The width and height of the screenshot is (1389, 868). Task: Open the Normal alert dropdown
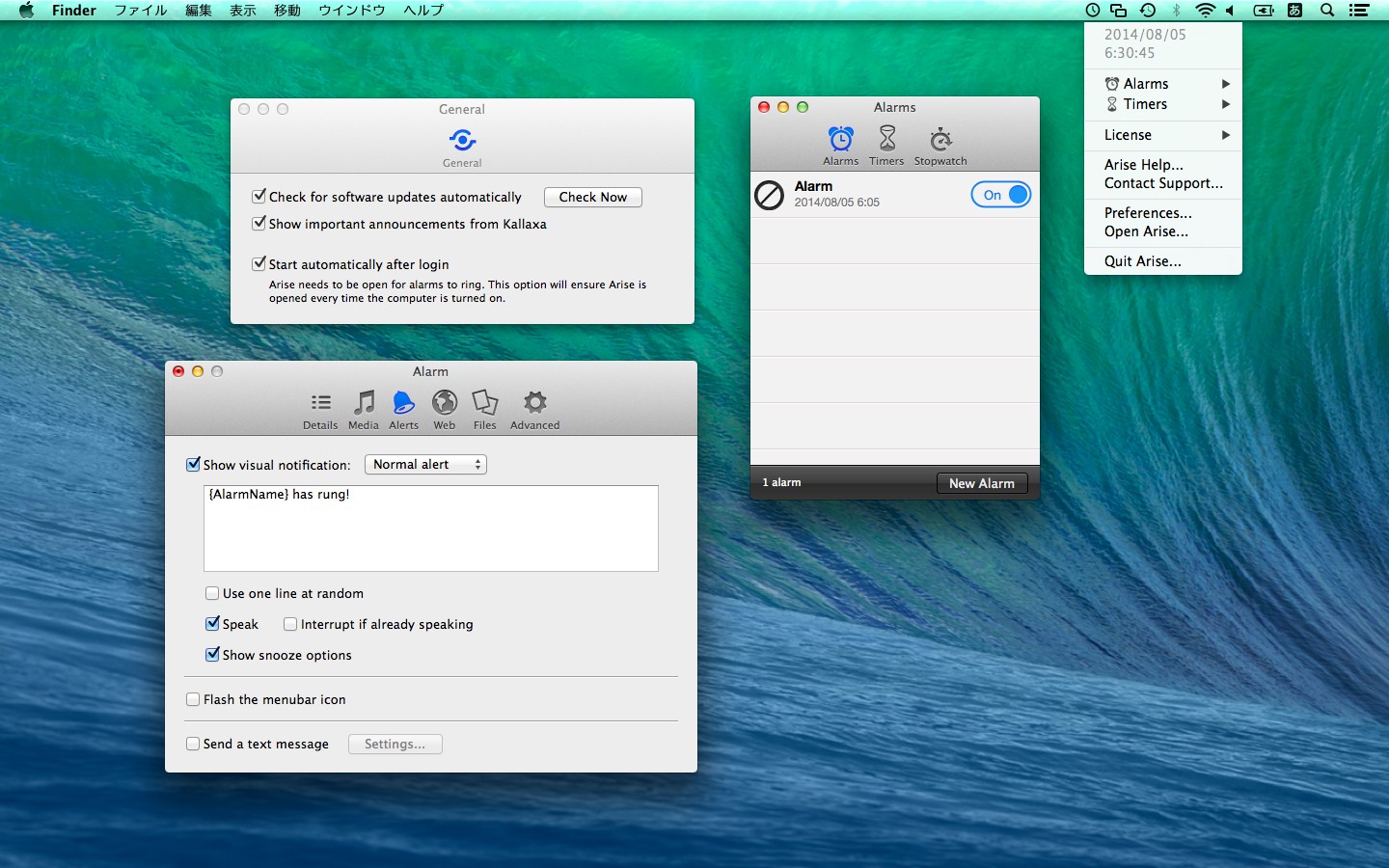pos(425,465)
